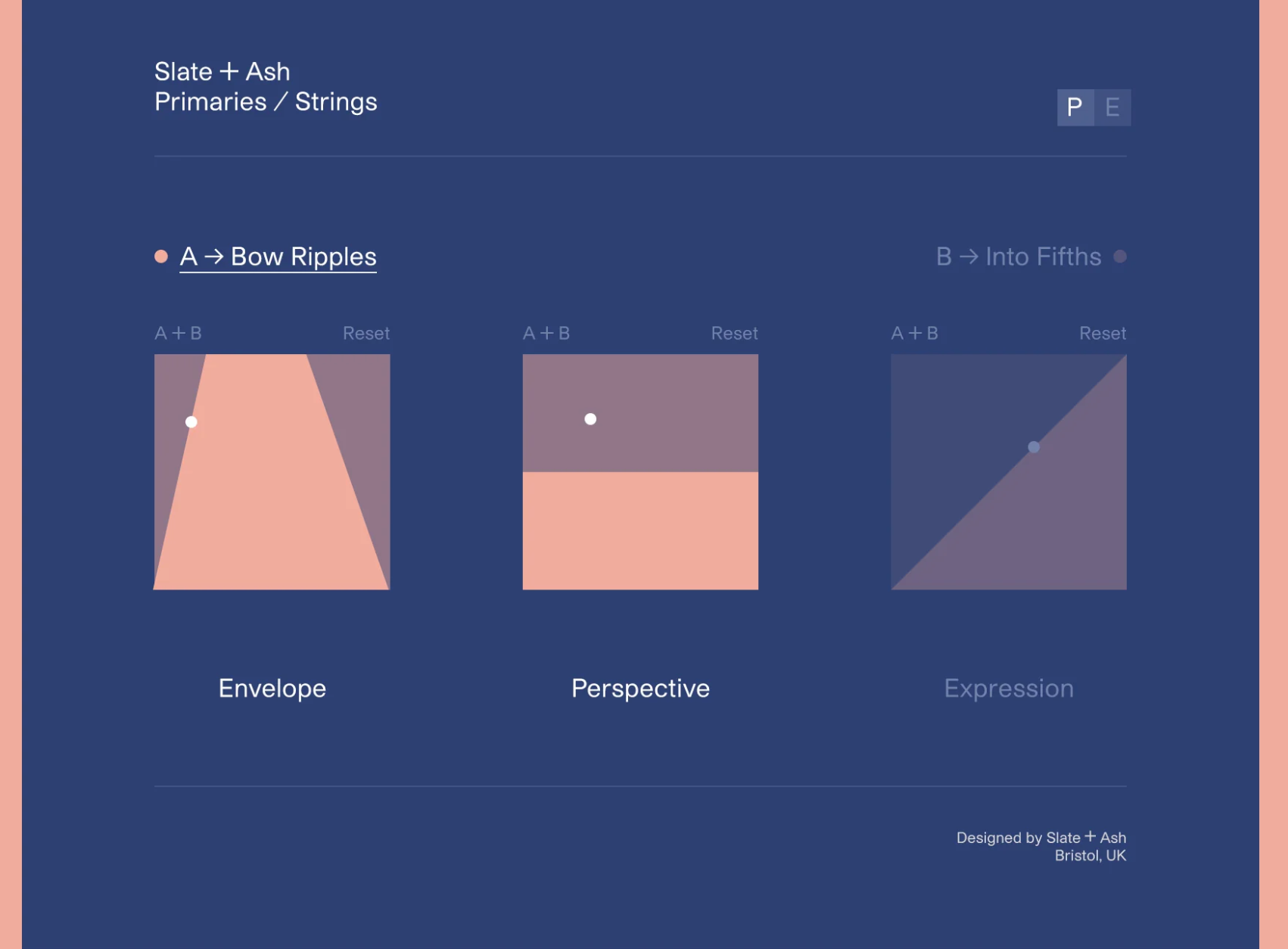1288x949 pixels.
Task: Open the A Bow Ripples sound selector
Action: tap(278, 257)
